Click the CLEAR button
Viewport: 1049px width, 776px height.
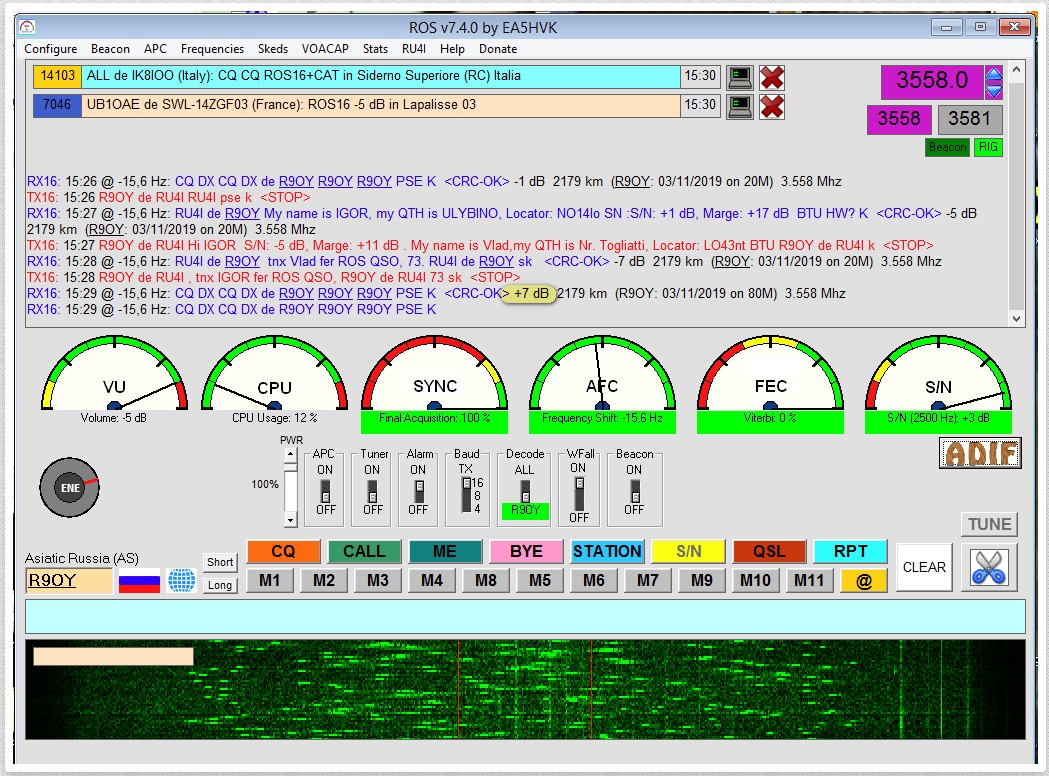(924, 567)
